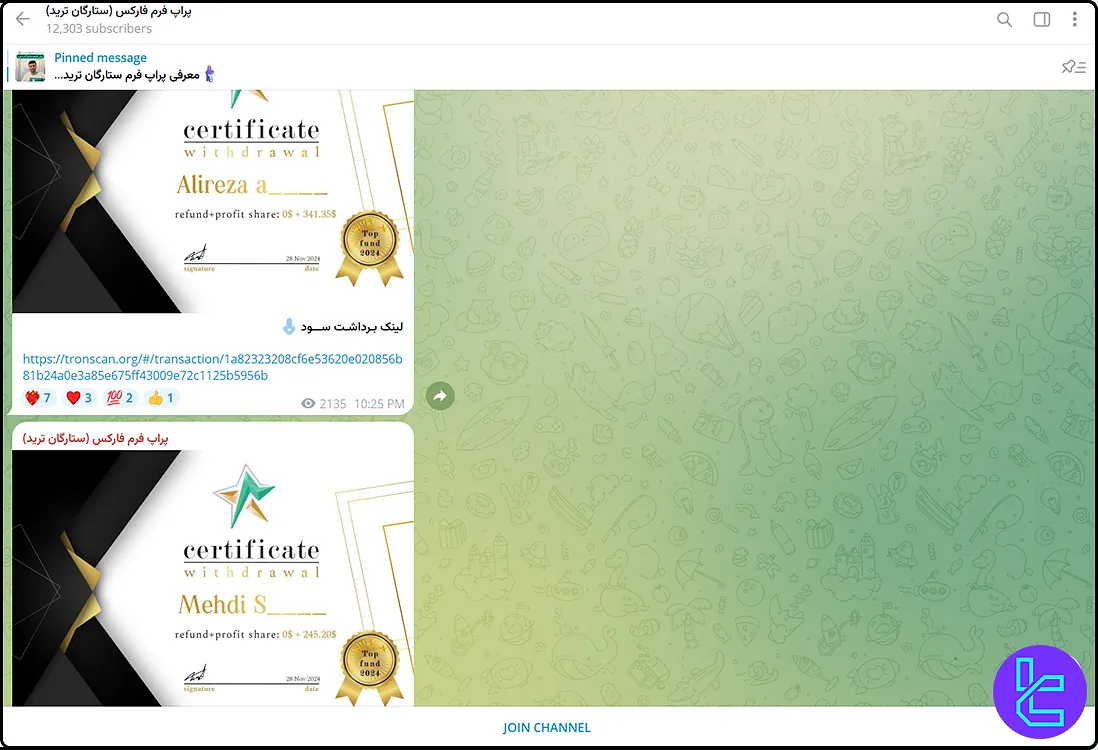Click the channel title in the header
This screenshot has width=1098, height=750.
click(x=118, y=11)
